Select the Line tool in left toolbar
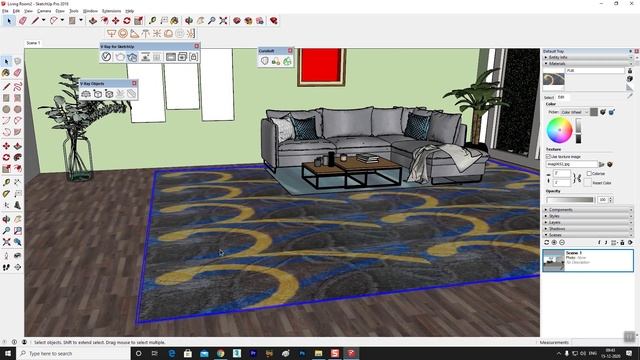640x360 pixels. coord(6,87)
